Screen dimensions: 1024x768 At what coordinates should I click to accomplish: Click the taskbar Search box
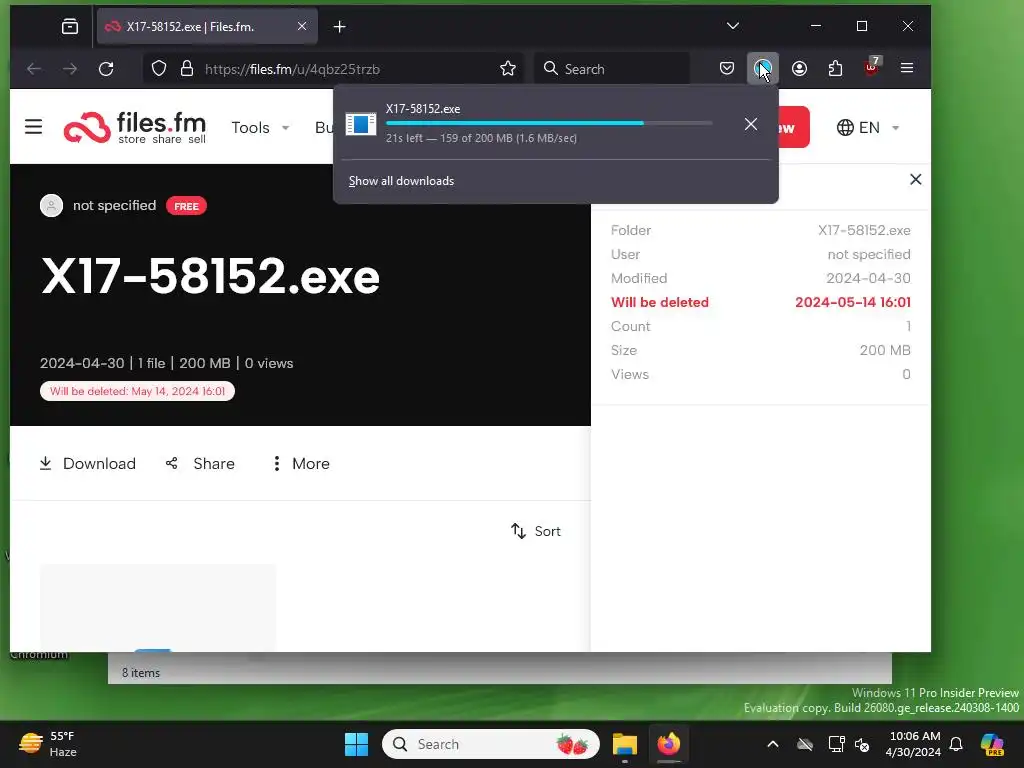491,744
